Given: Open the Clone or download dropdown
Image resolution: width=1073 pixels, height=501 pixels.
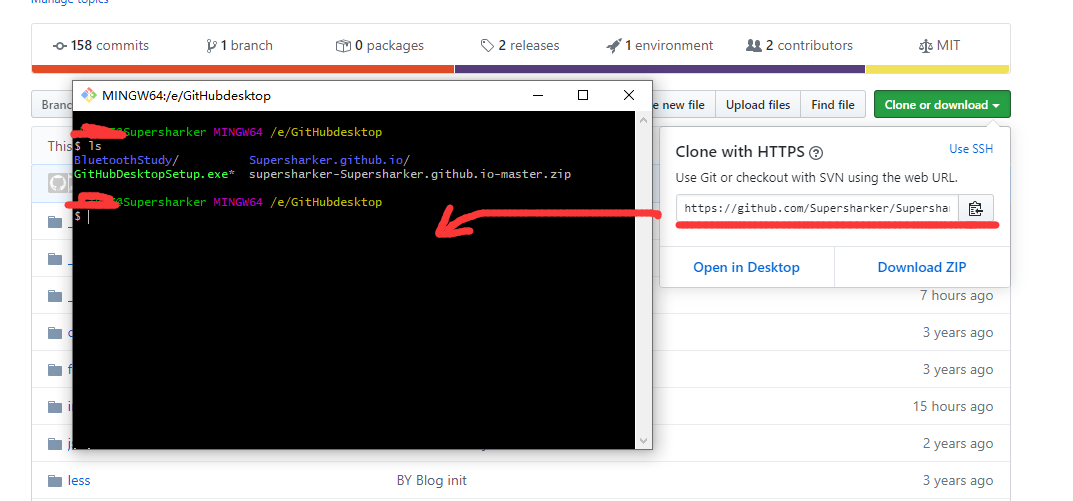Looking at the screenshot, I should (x=942, y=105).
